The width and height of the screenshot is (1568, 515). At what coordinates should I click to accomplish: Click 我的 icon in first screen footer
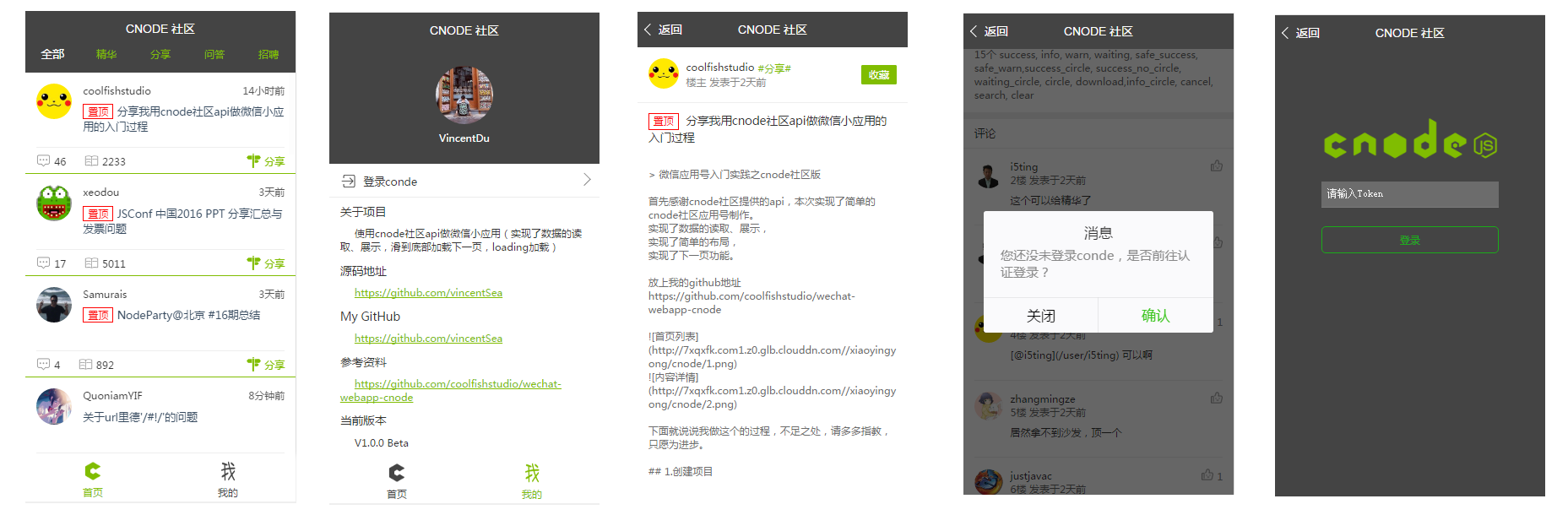(x=228, y=471)
